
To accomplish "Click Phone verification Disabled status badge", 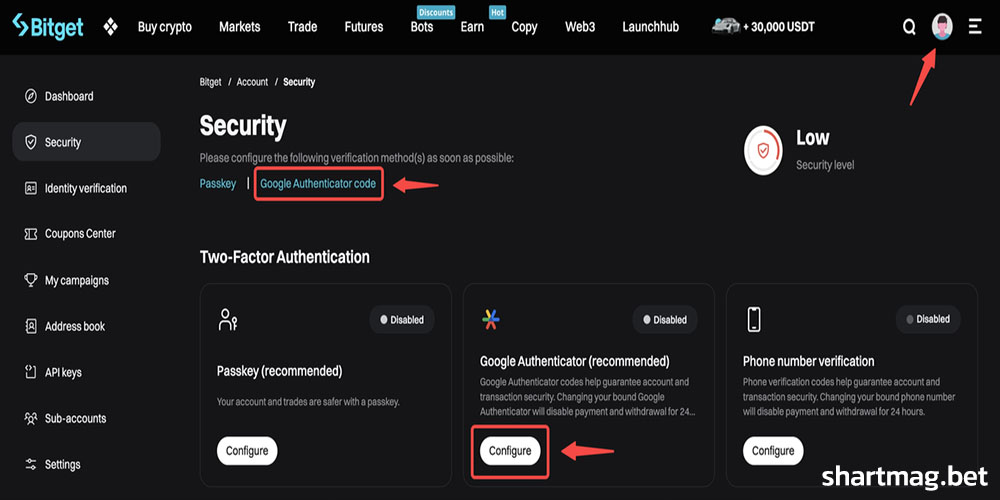I will click(928, 319).
